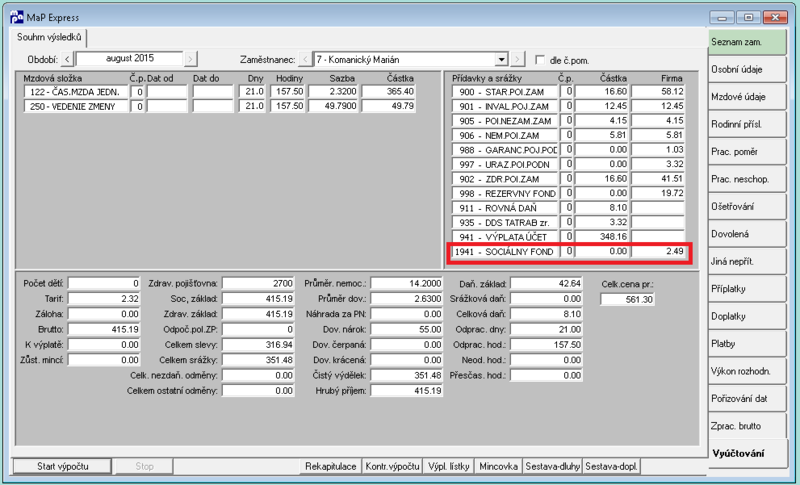Click the Počet dětí field
Image resolution: width=800 pixels, height=485 pixels.
(x=104, y=283)
